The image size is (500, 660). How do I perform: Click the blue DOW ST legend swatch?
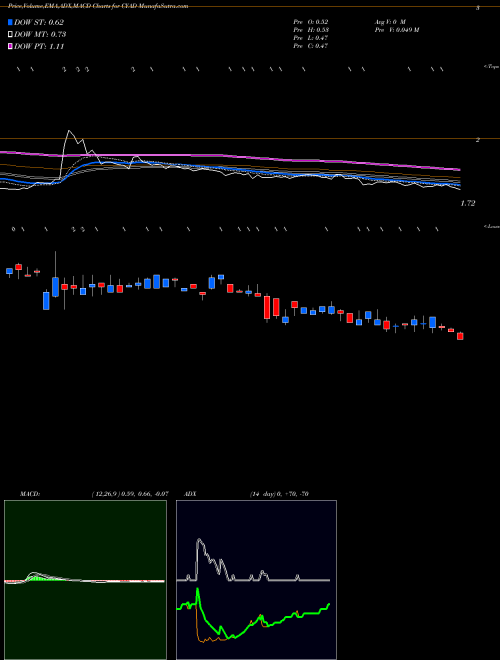coord(10,22)
